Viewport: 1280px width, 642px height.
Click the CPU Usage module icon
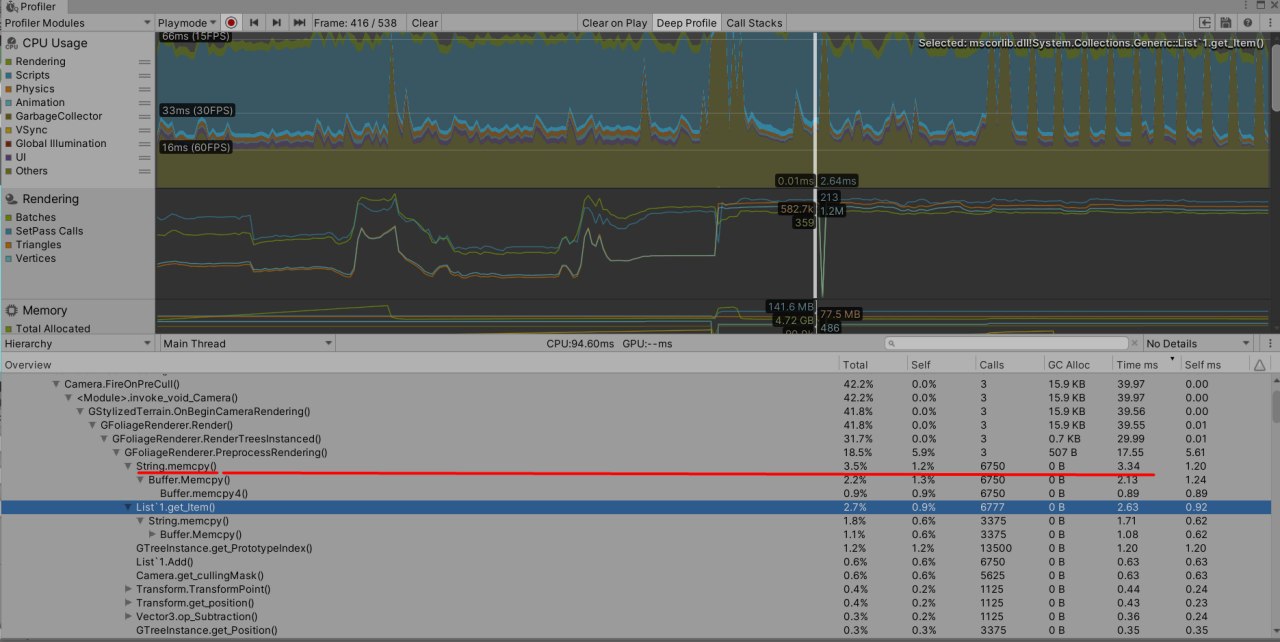[12, 43]
